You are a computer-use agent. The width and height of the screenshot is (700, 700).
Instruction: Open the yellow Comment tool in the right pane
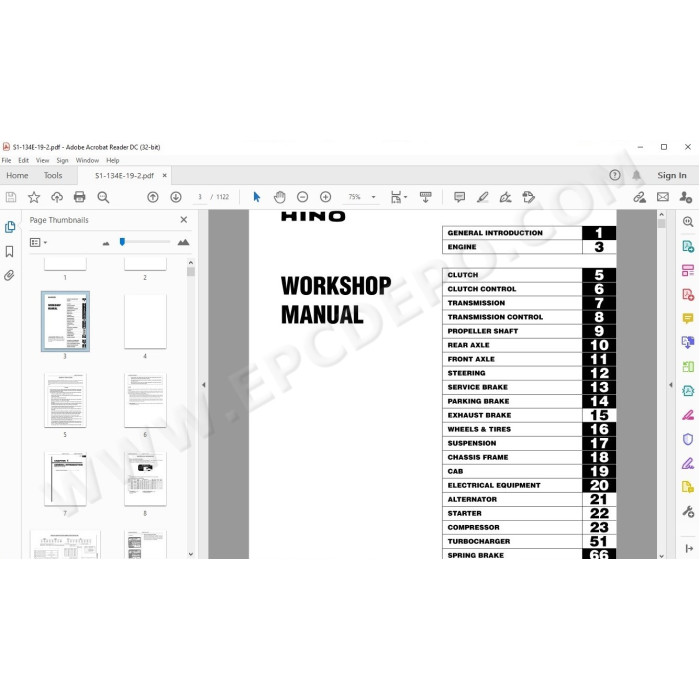click(x=688, y=318)
